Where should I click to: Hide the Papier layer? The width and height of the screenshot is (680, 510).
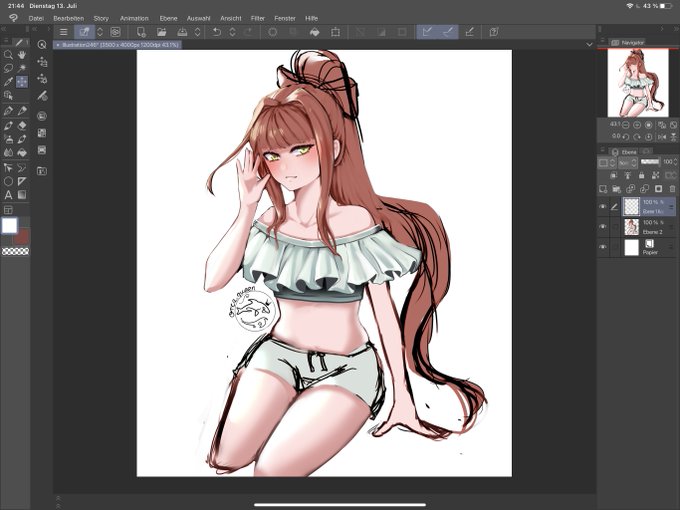coord(602,247)
